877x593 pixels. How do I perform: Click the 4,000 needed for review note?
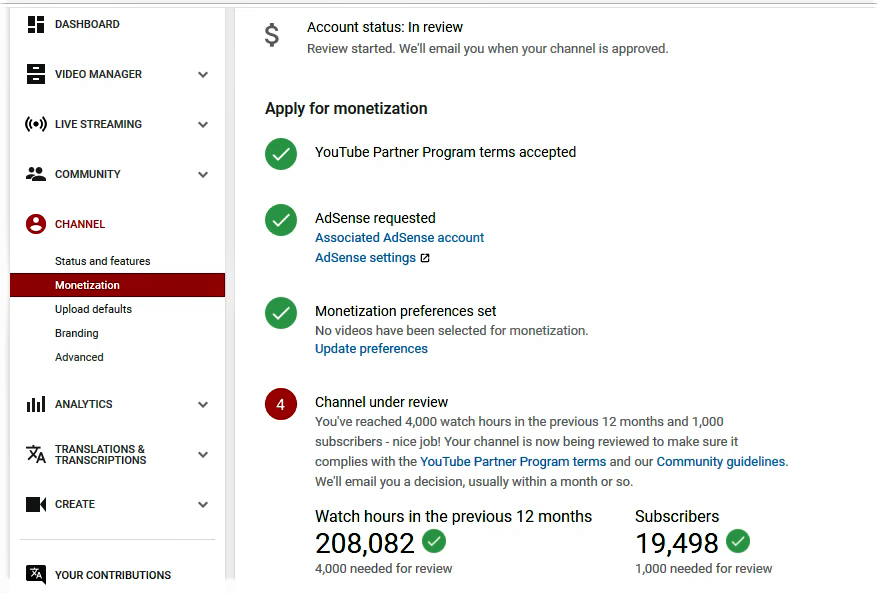[384, 568]
